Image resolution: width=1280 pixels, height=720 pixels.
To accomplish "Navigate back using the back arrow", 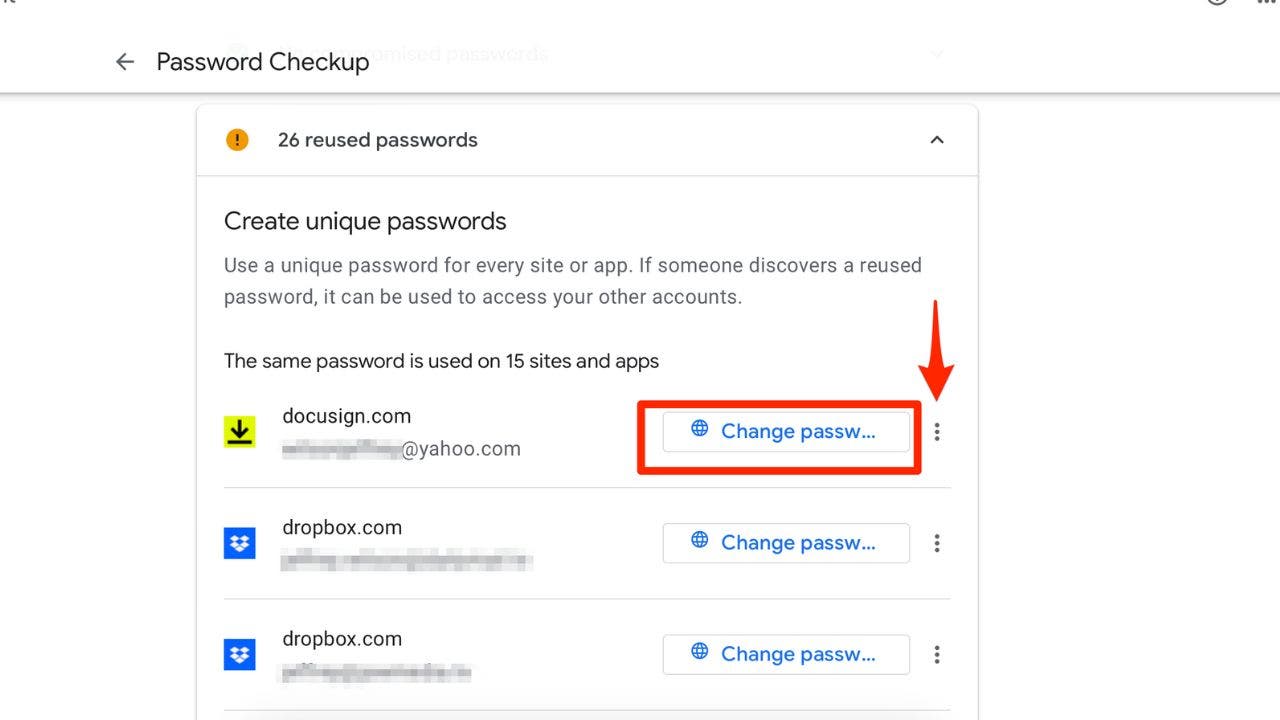I will [x=124, y=61].
